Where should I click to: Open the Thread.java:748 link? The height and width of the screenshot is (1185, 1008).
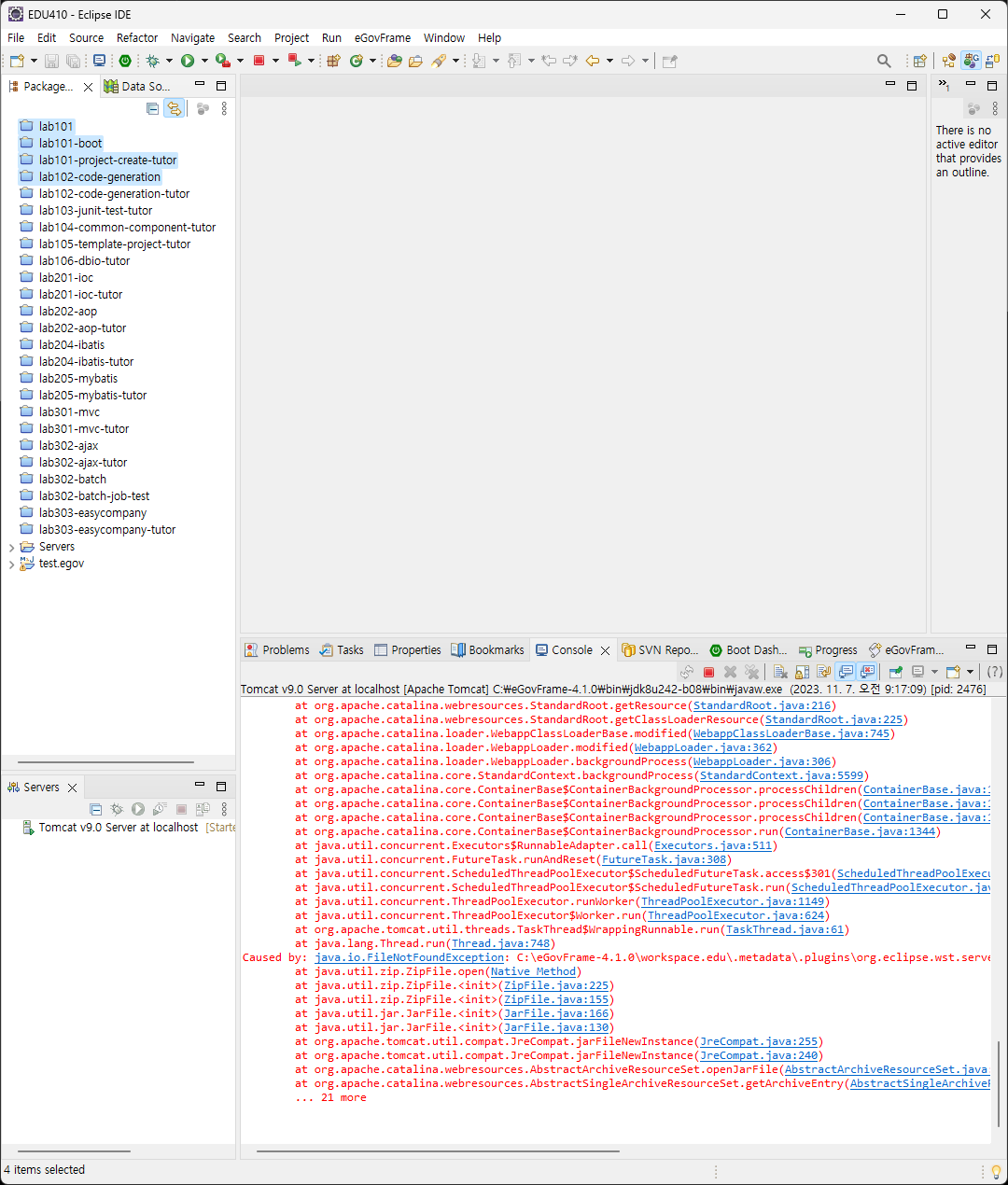tap(500, 943)
